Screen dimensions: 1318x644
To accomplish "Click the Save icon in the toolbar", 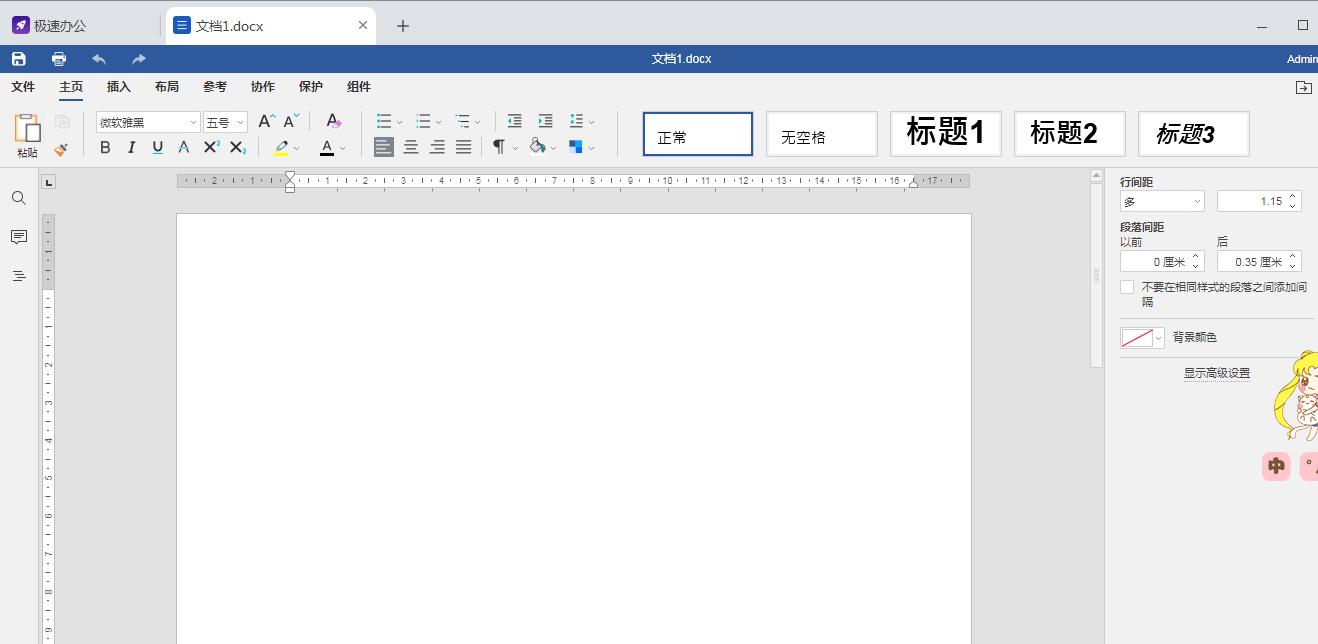I will pyautogui.click(x=19, y=58).
